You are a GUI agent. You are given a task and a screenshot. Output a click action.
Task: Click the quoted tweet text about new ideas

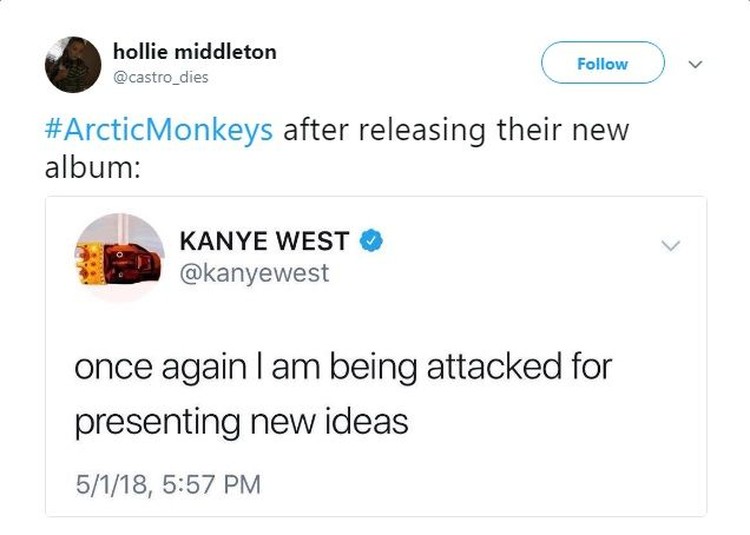(343, 394)
